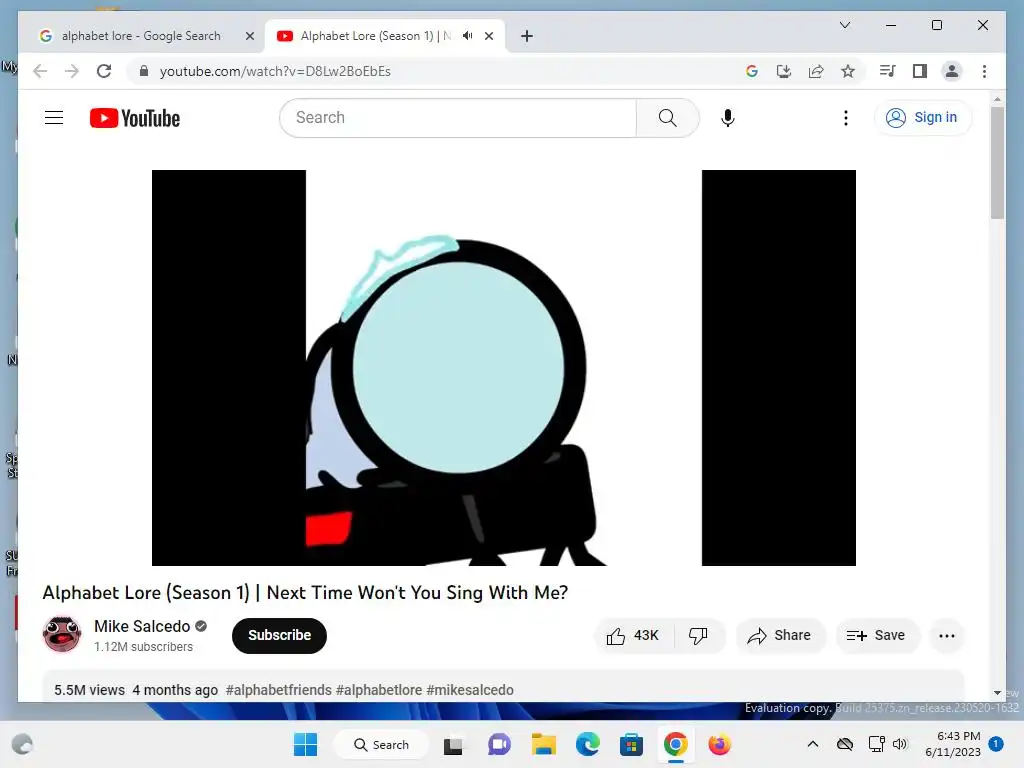Share the Alphabet Lore video
1024x768 pixels.
[x=779, y=635]
